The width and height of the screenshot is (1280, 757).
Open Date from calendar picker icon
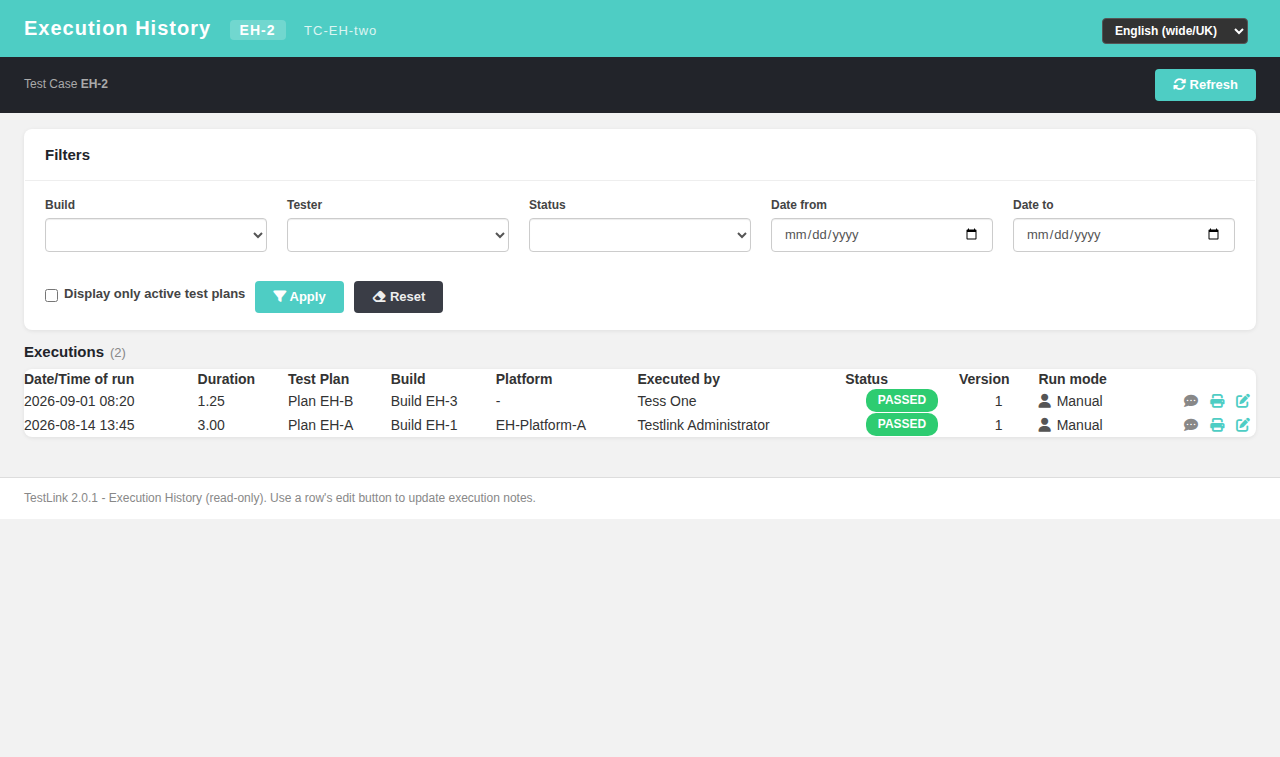point(971,235)
